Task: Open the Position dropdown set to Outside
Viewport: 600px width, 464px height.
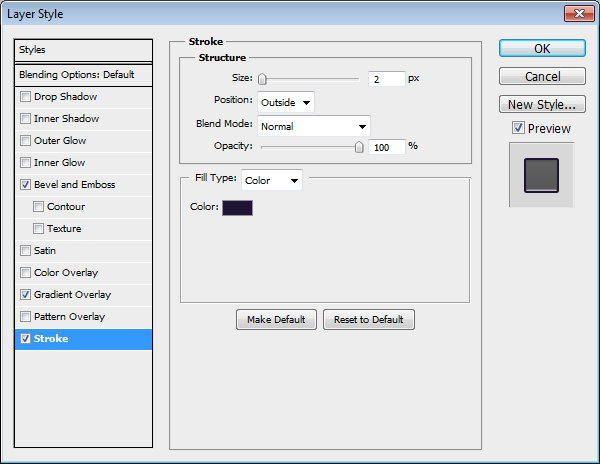Action: (x=286, y=102)
